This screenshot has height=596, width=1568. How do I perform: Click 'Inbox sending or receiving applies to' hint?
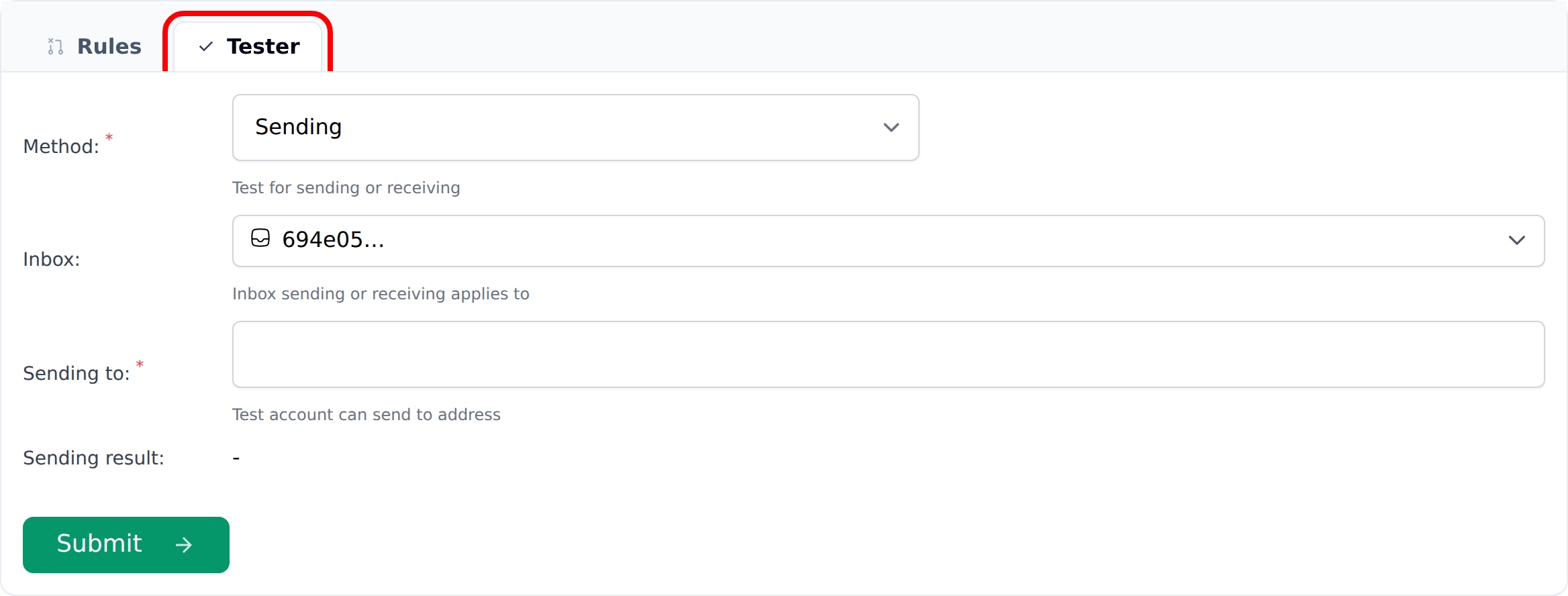coord(381,293)
